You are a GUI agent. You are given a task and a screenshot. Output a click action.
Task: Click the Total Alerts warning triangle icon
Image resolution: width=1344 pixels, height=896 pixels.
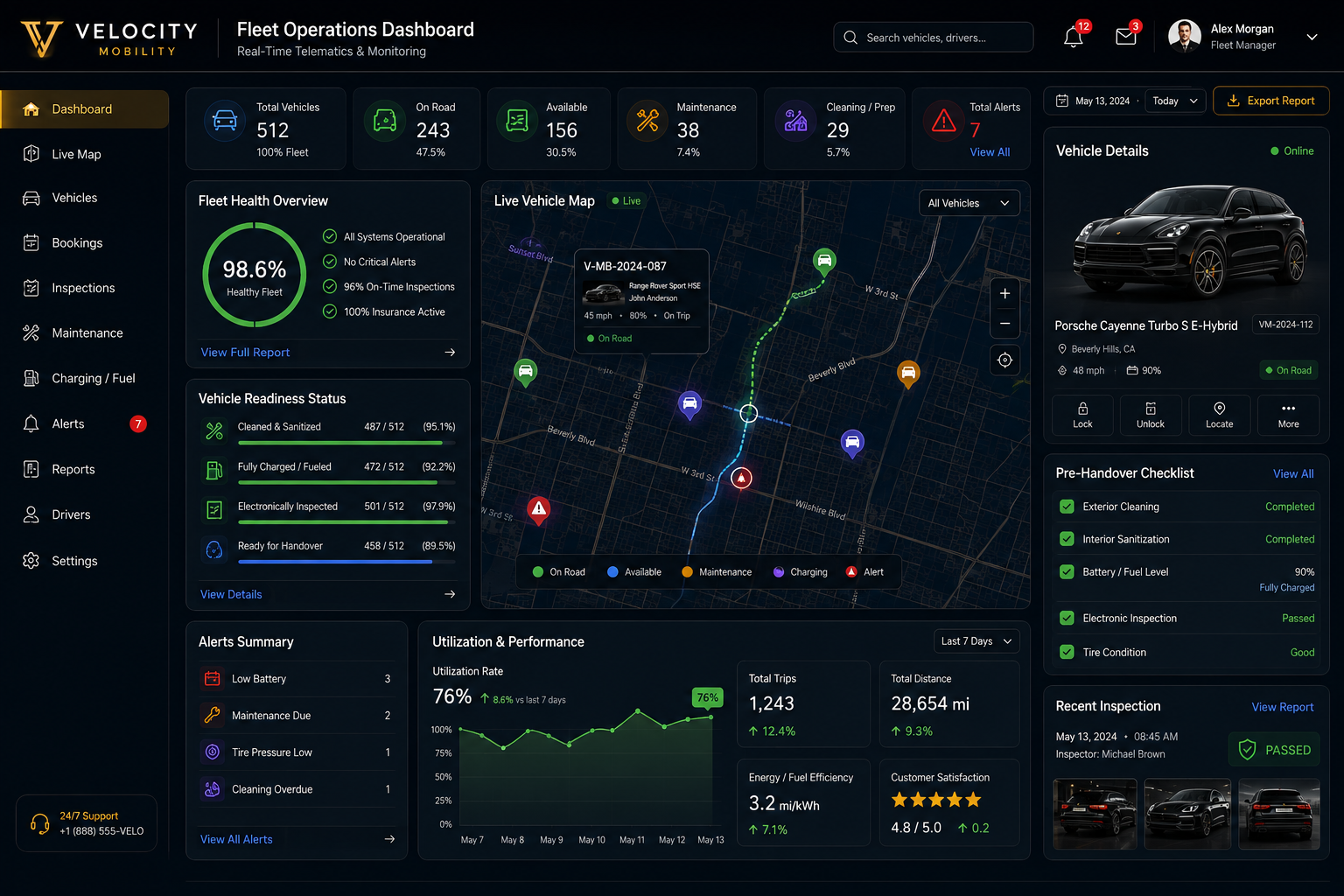[x=943, y=121]
